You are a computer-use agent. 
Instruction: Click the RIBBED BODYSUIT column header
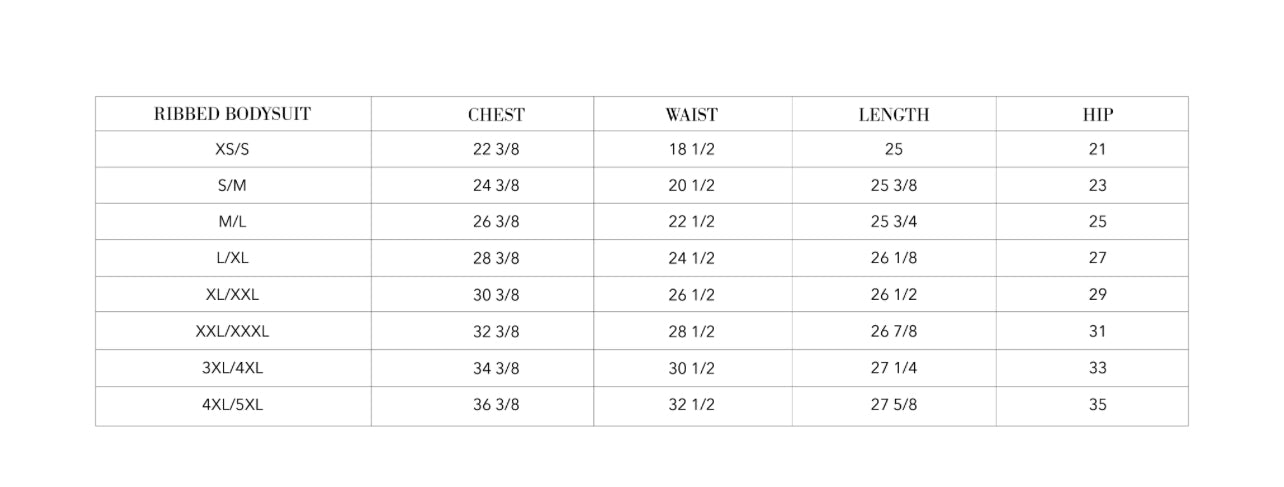232,114
